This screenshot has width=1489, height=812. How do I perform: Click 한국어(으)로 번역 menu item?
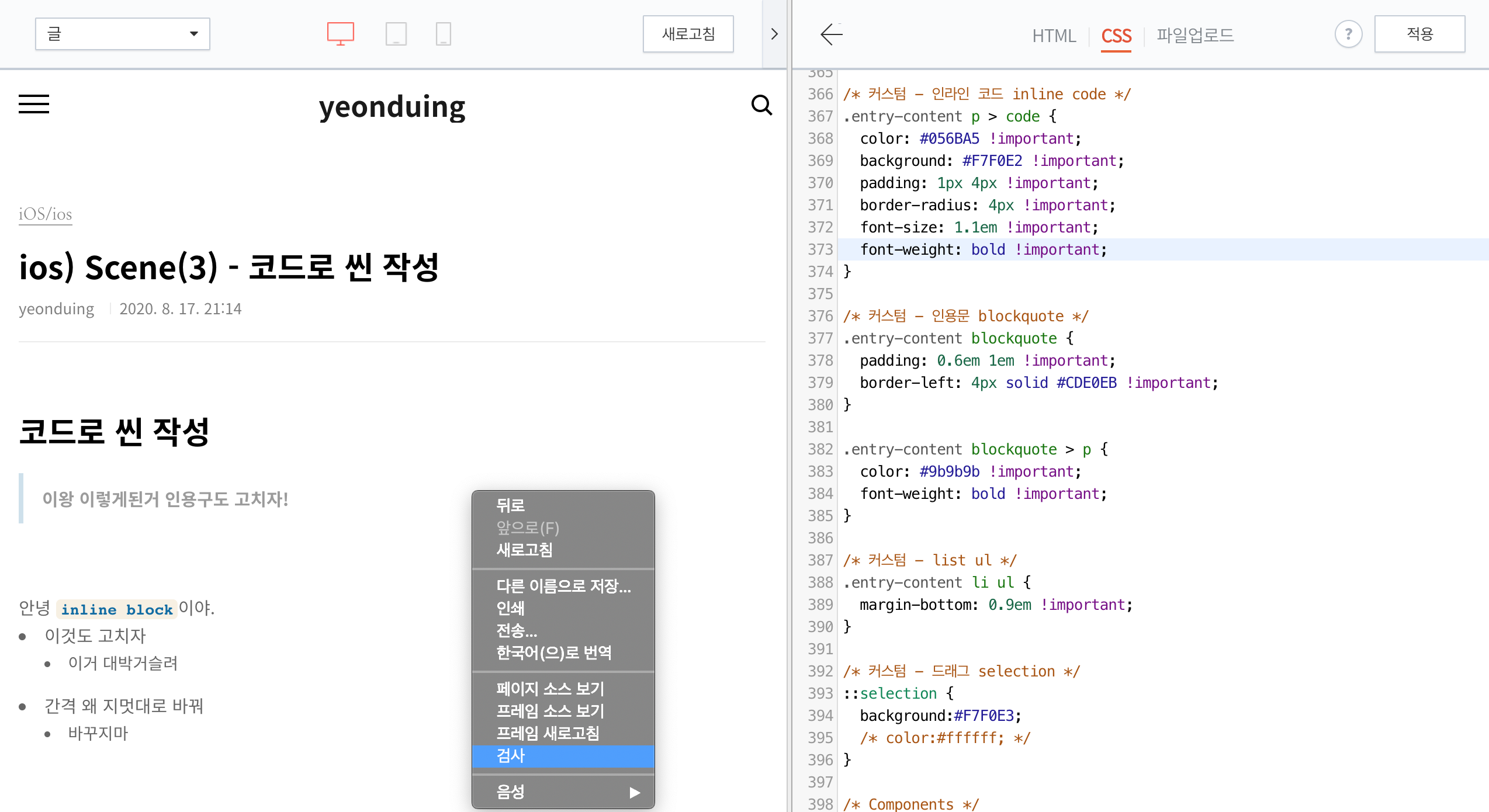pos(553,653)
